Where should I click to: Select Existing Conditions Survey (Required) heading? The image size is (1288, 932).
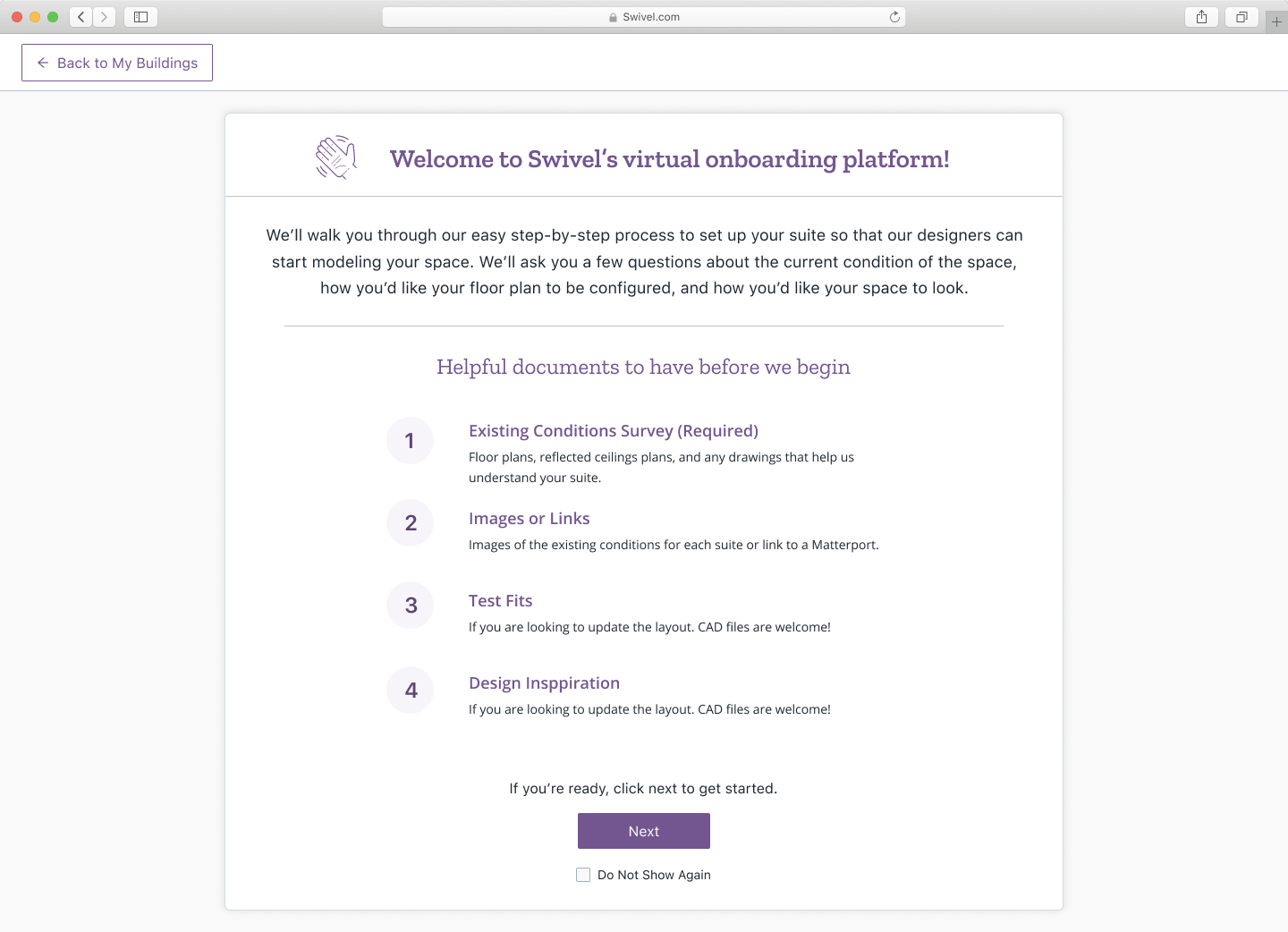pos(614,431)
